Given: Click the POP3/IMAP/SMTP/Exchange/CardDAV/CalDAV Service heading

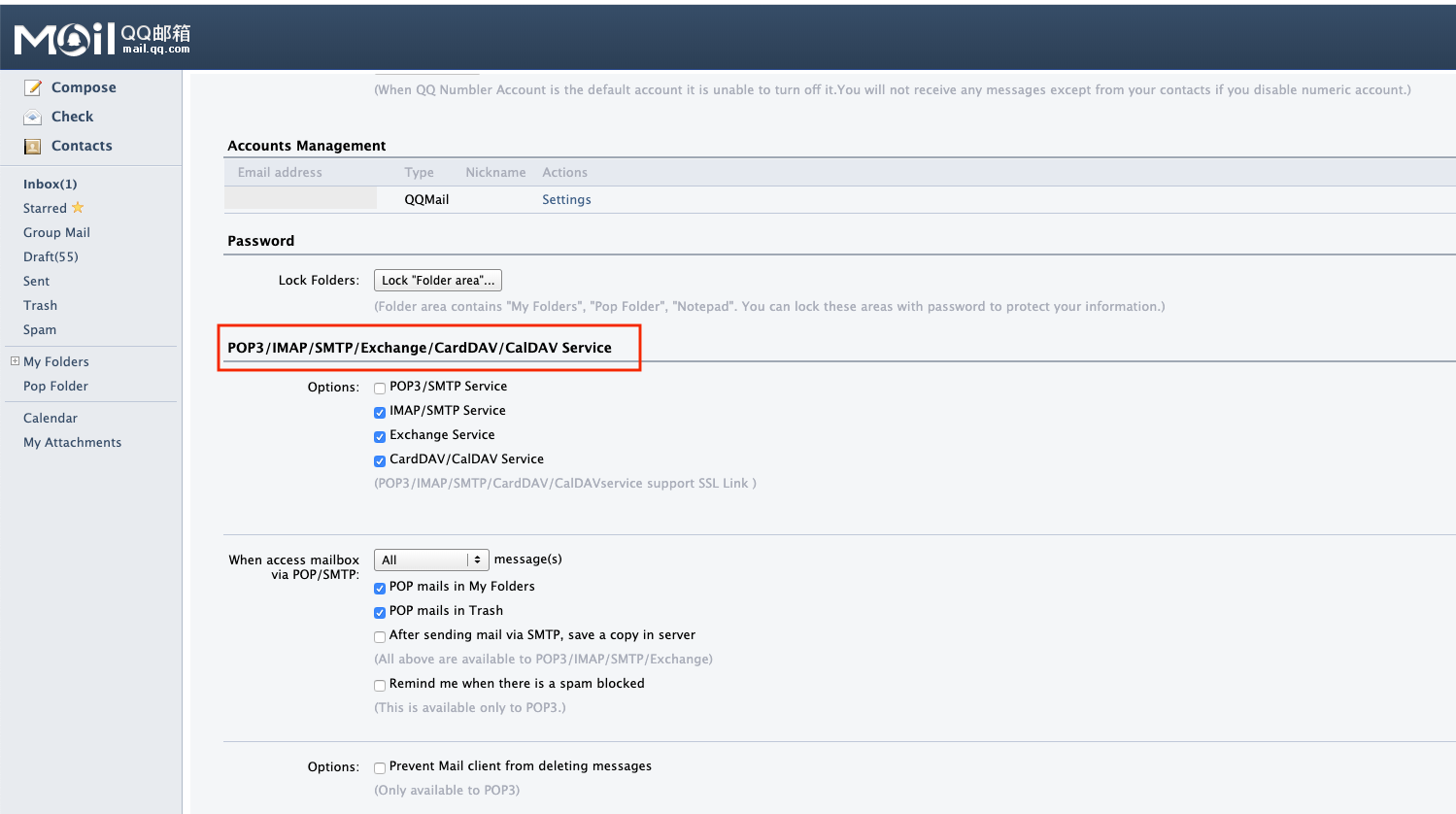Looking at the screenshot, I should click(420, 348).
